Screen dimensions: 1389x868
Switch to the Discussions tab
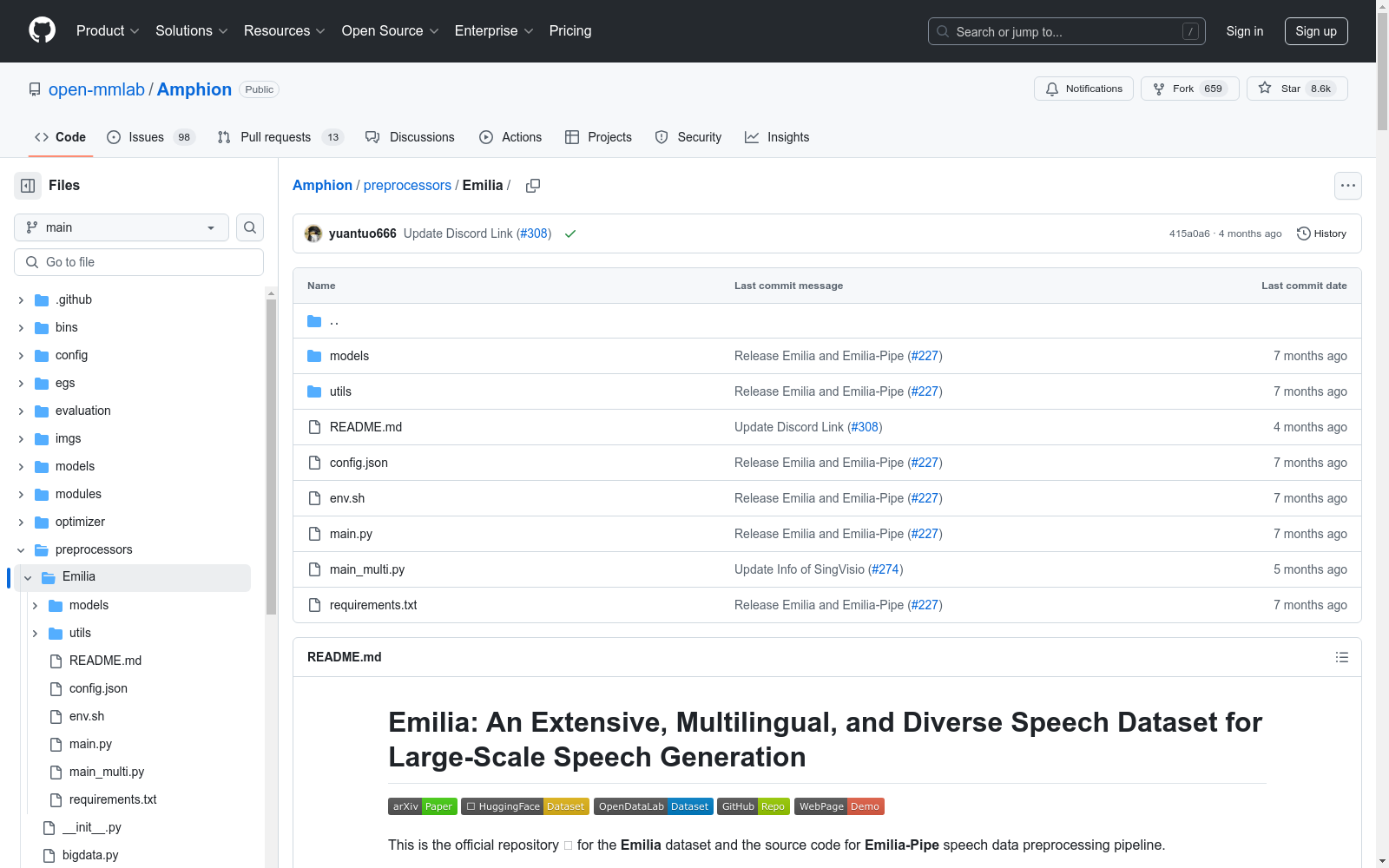(410, 137)
